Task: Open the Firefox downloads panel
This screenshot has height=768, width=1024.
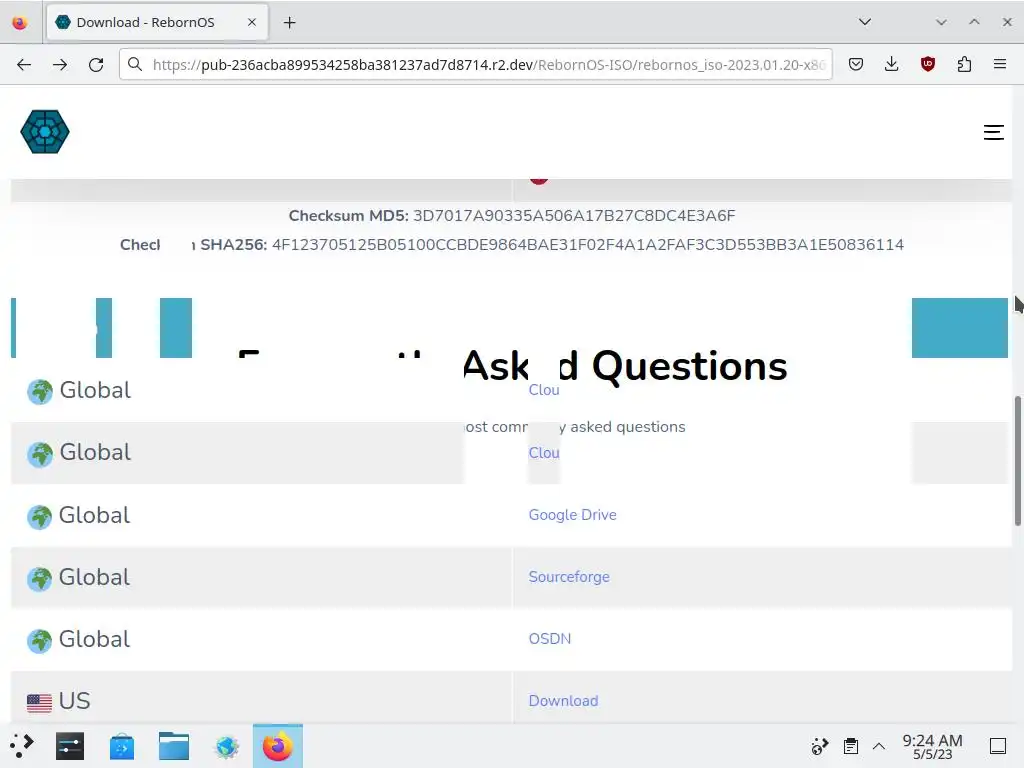Action: click(891, 64)
